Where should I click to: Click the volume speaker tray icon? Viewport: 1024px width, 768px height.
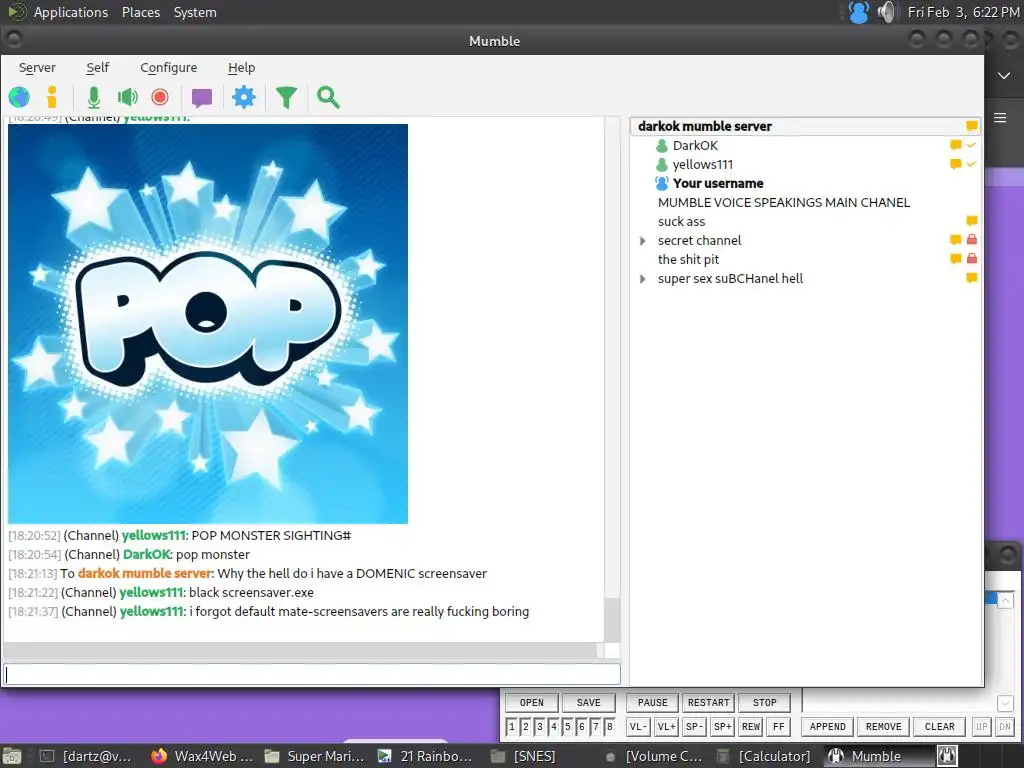(x=887, y=12)
